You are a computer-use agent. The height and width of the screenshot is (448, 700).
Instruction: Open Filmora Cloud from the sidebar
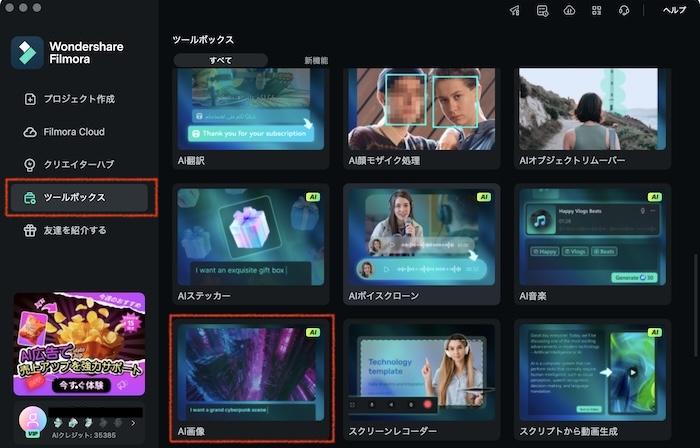click(79, 132)
